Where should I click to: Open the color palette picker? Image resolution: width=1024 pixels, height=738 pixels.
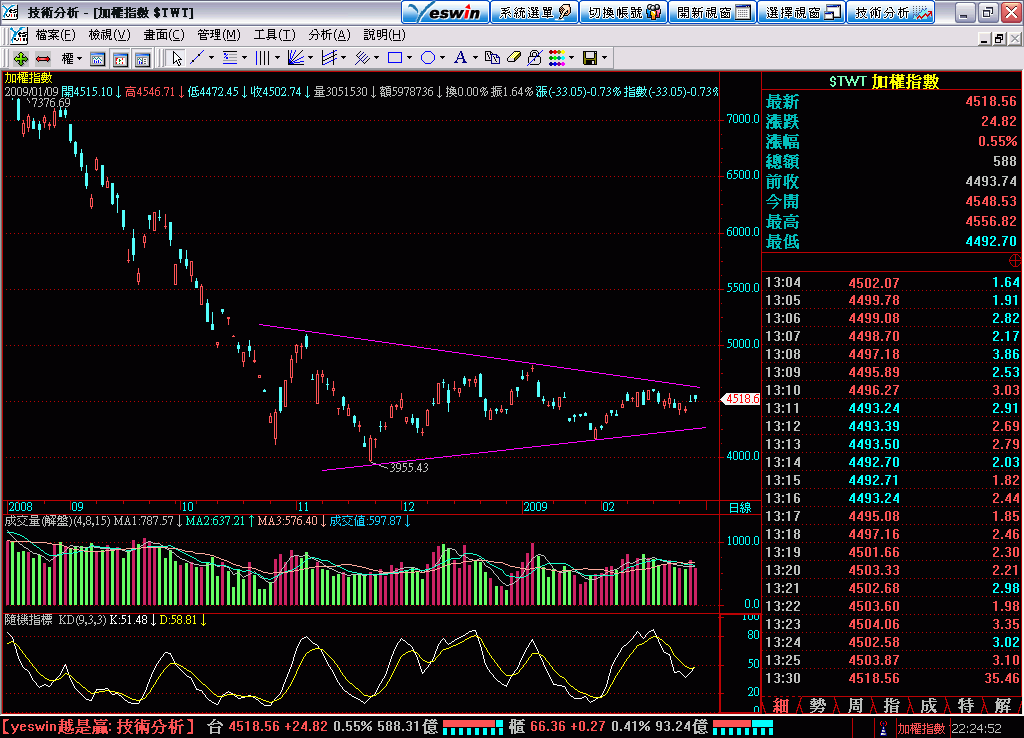pos(555,57)
